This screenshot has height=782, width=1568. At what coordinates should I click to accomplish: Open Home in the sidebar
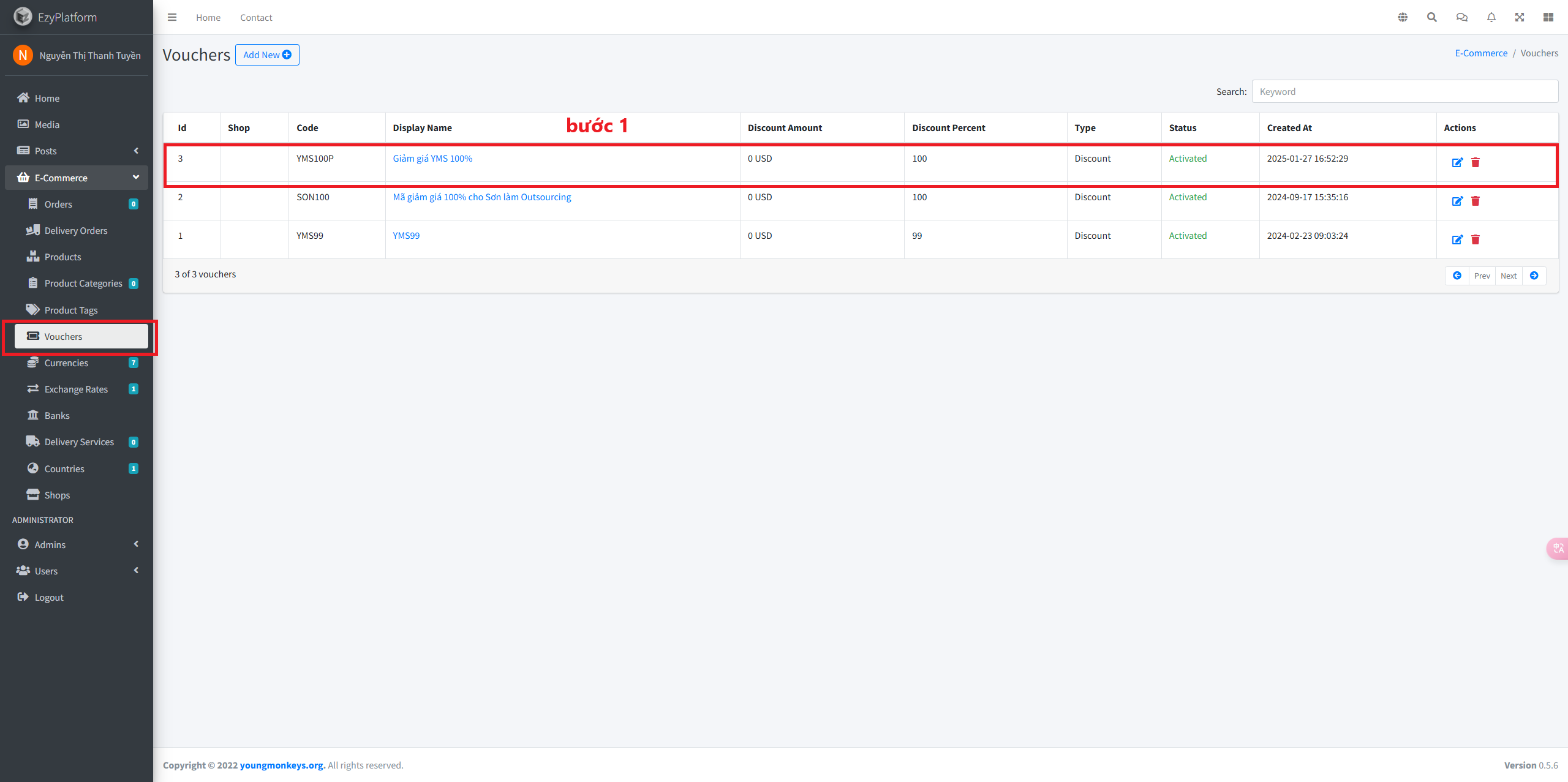click(x=77, y=98)
